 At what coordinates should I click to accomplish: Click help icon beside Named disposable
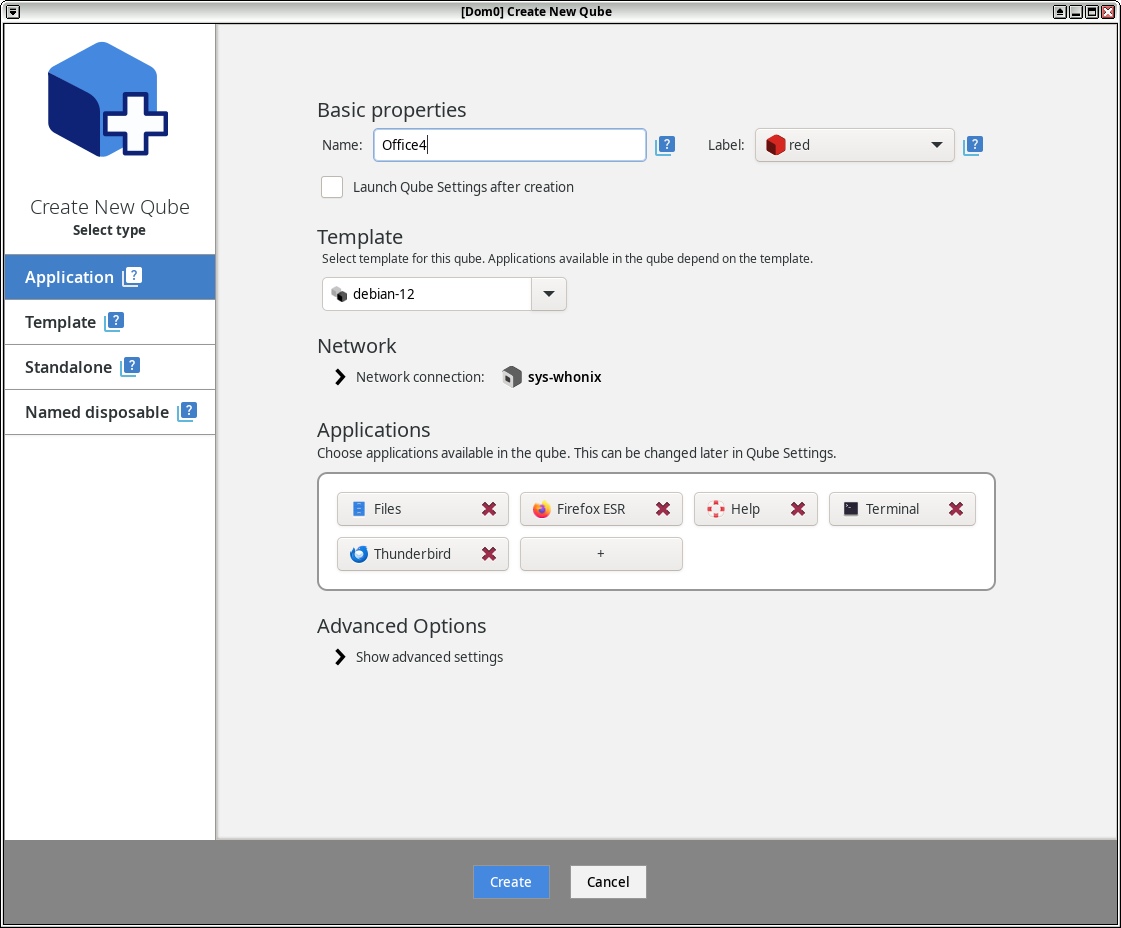[x=187, y=412]
